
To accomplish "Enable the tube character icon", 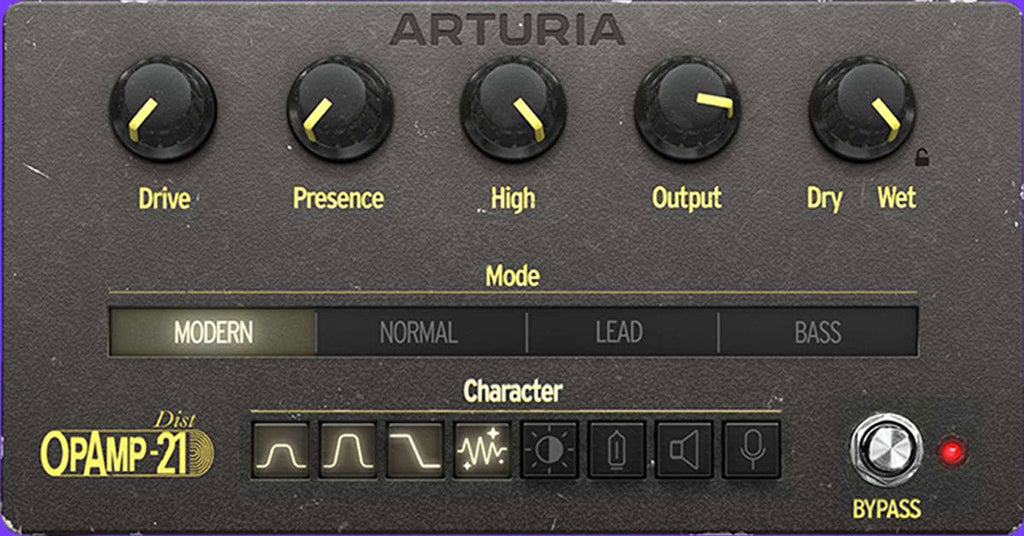I will coord(617,450).
